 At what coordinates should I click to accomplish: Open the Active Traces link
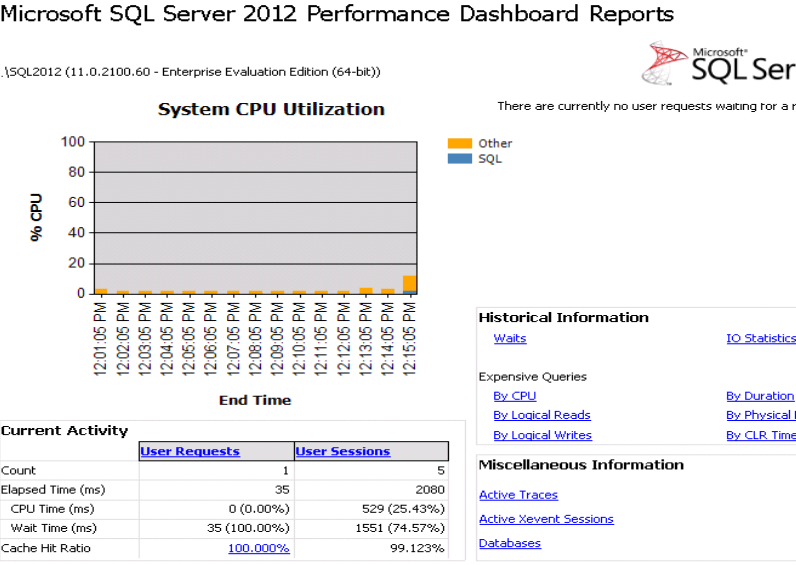click(x=518, y=495)
